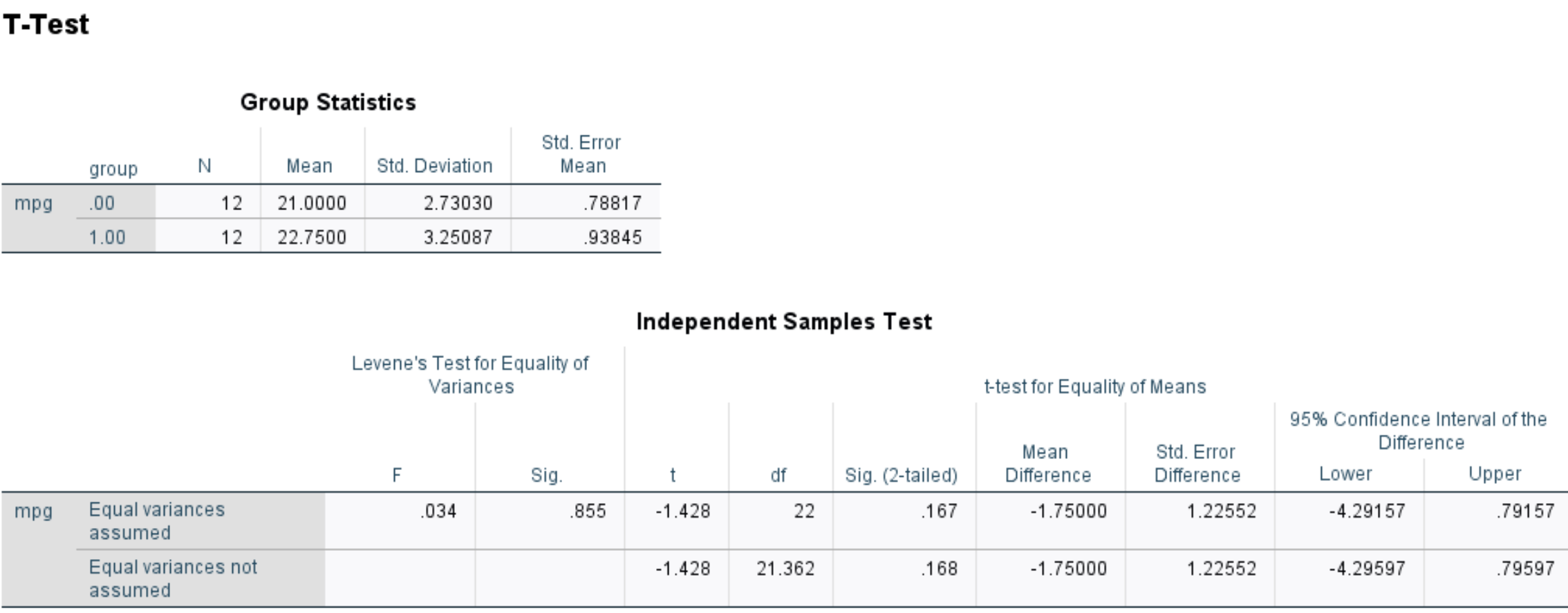Click the upper confidence bound .79597
Viewport: 1568px width, 613px height.
click(x=1525, y=569)
